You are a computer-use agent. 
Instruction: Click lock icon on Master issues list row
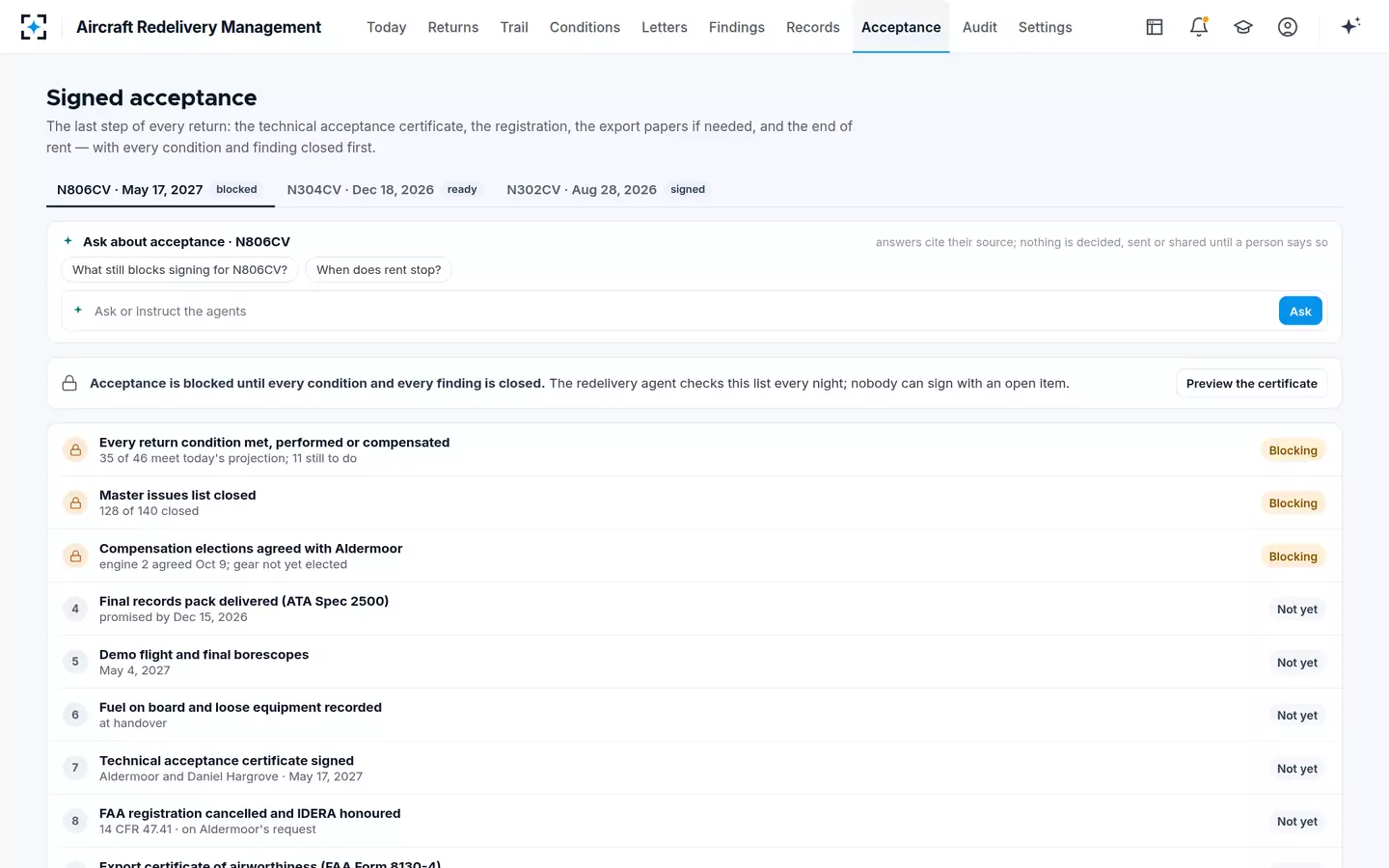click(x=75, y=502)
